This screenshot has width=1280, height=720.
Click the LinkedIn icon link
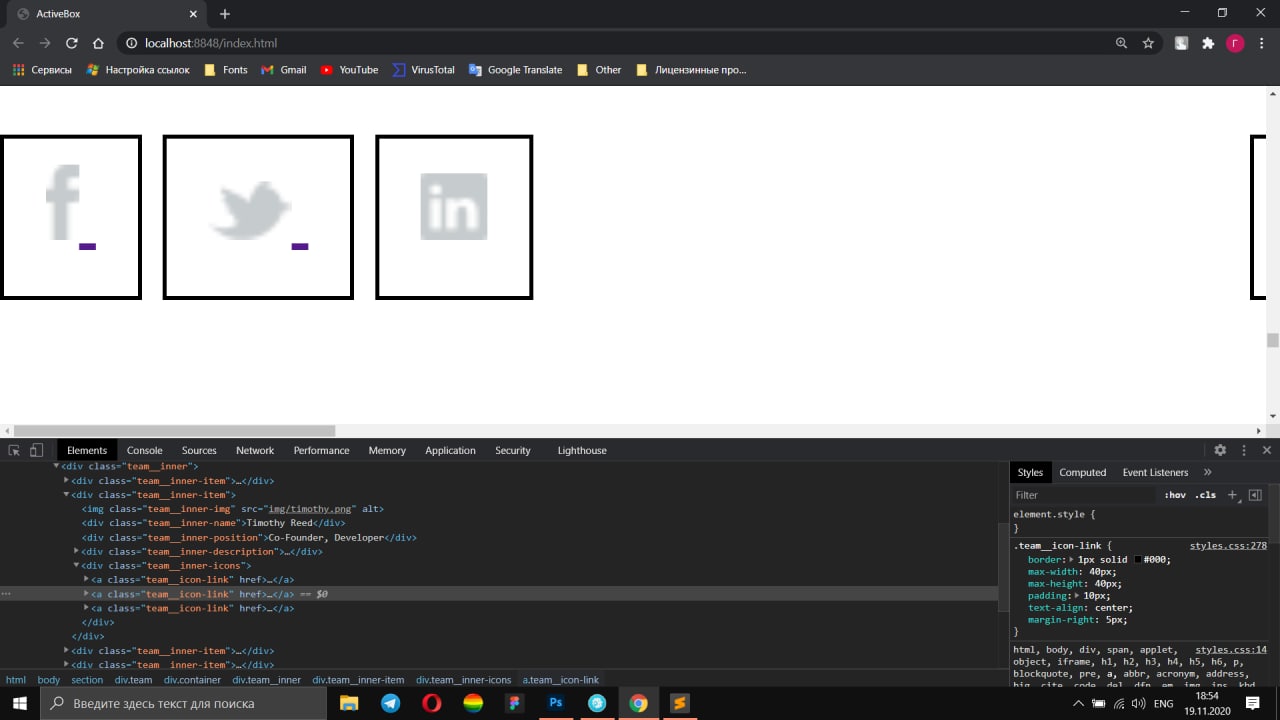(x=454, y=217)
